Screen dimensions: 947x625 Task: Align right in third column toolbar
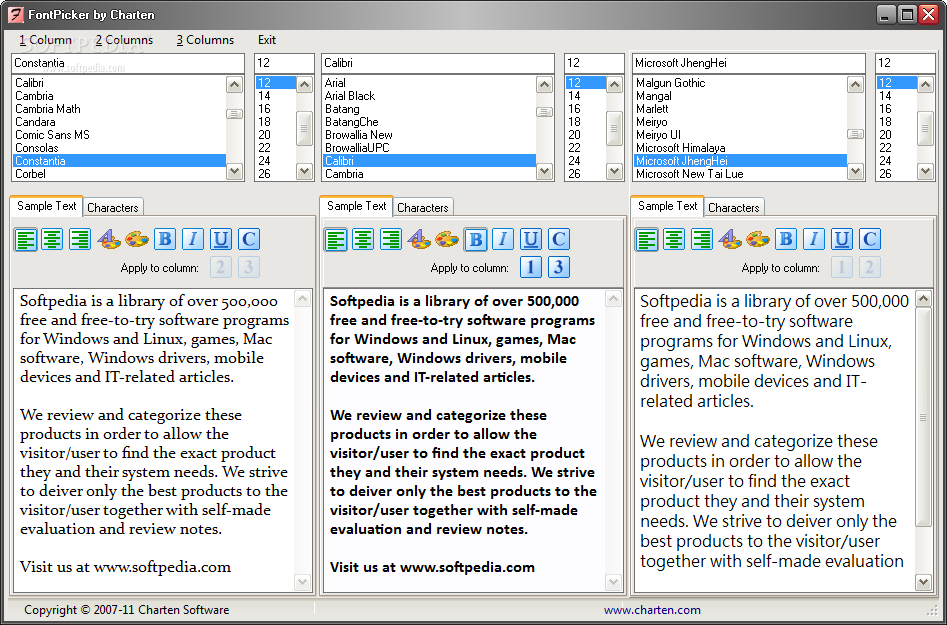pos(702,239)
